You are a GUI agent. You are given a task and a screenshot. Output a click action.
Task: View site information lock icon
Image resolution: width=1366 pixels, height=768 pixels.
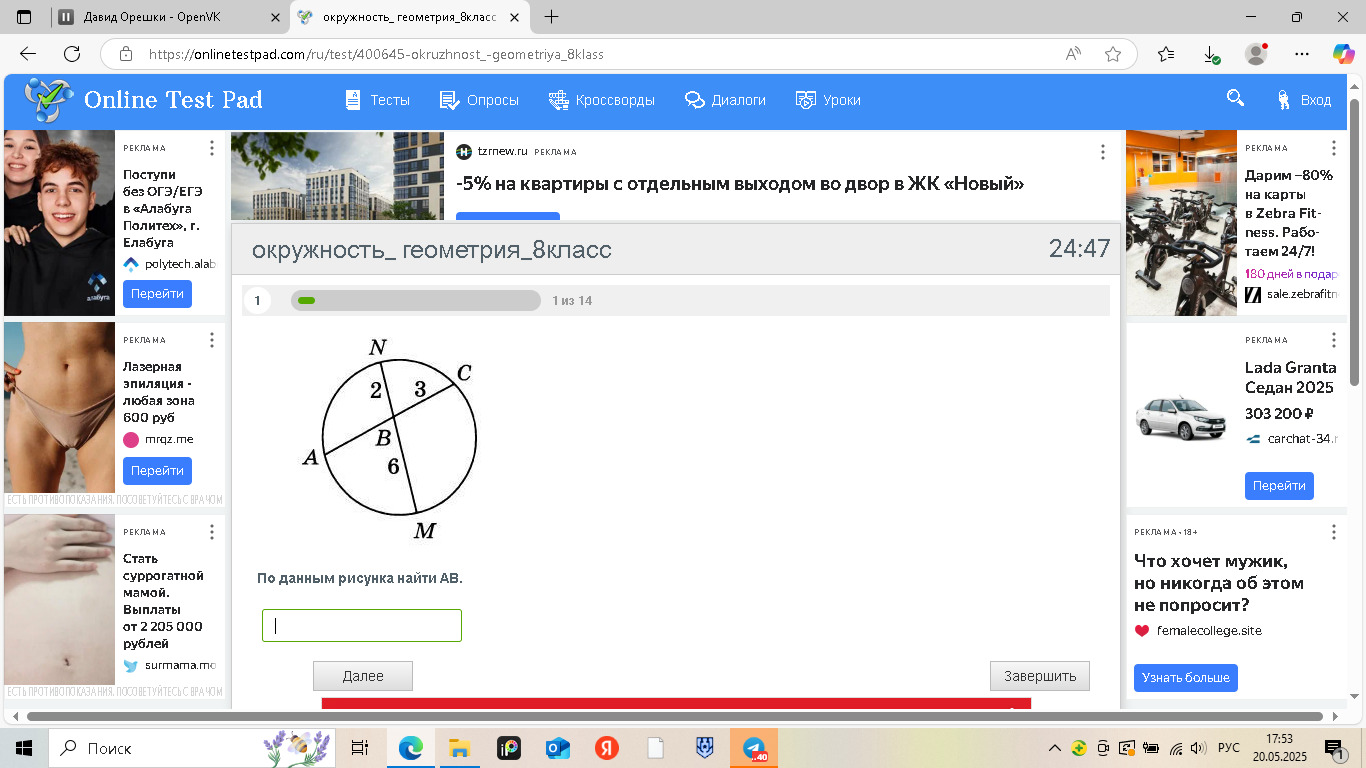tap(125, 54)
